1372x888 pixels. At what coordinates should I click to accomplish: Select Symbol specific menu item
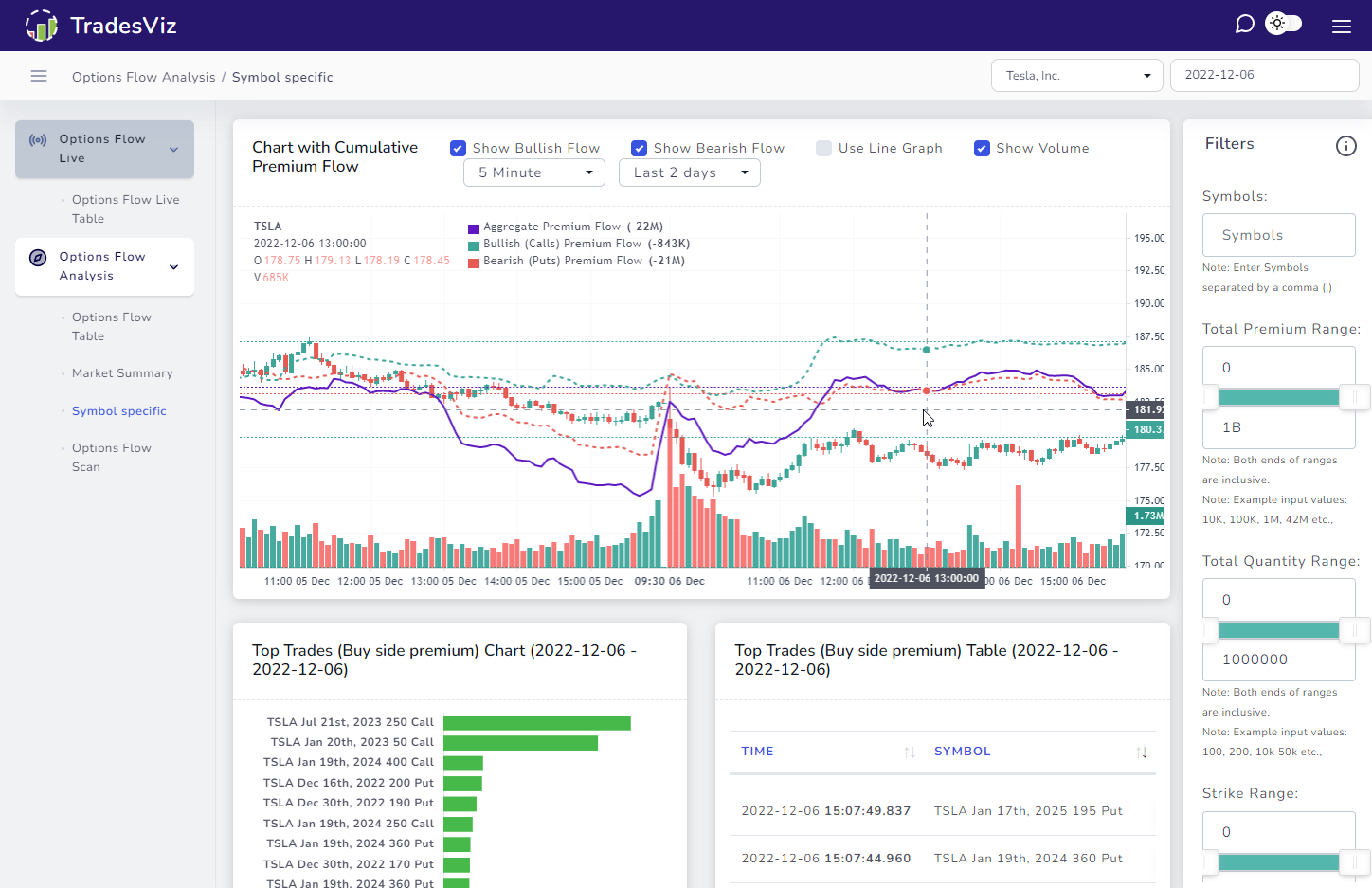(x=119, y=411)
